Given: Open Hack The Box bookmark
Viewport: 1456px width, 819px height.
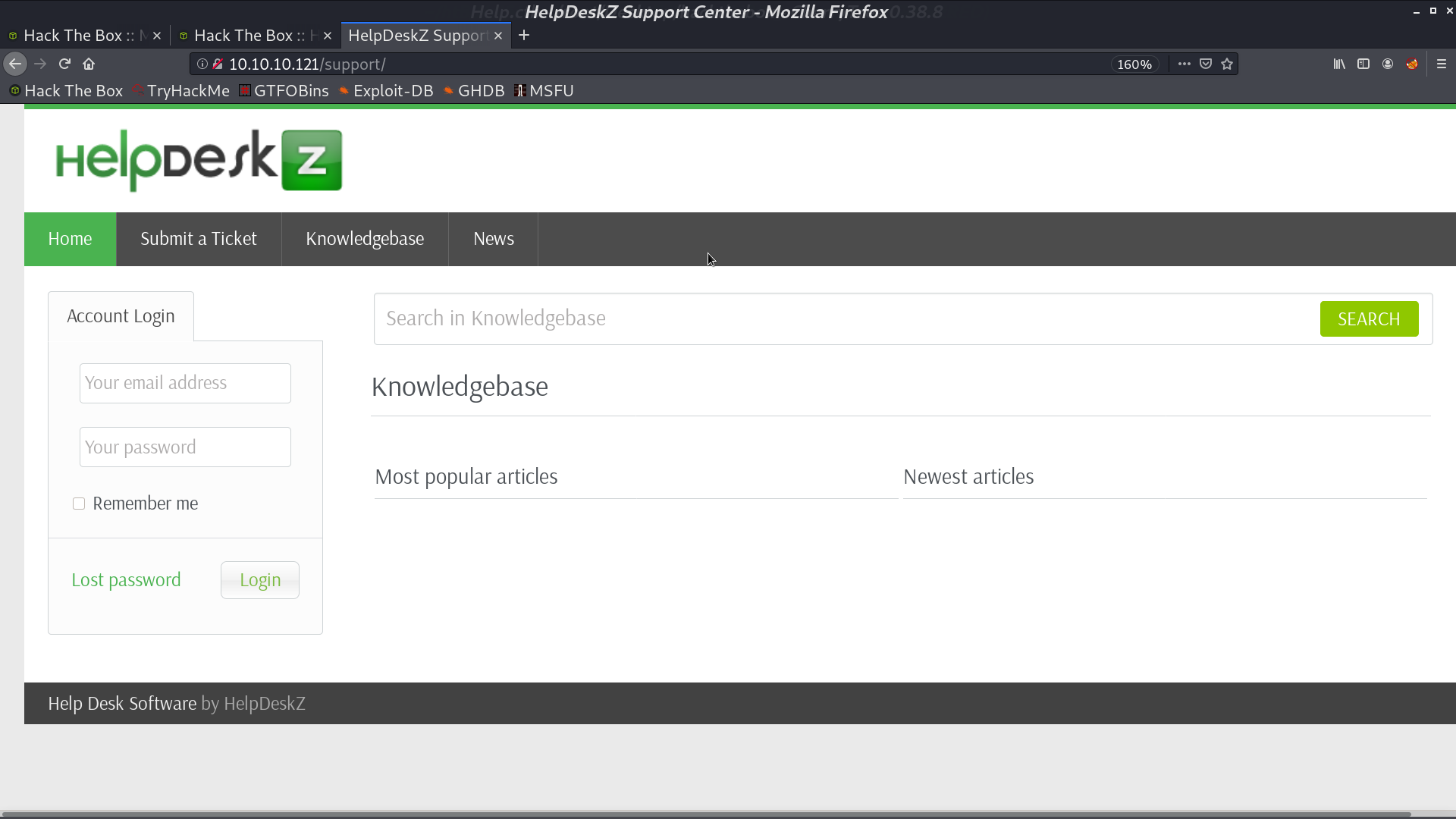Looking at the screenshot, I should click(x=66, y=91).
